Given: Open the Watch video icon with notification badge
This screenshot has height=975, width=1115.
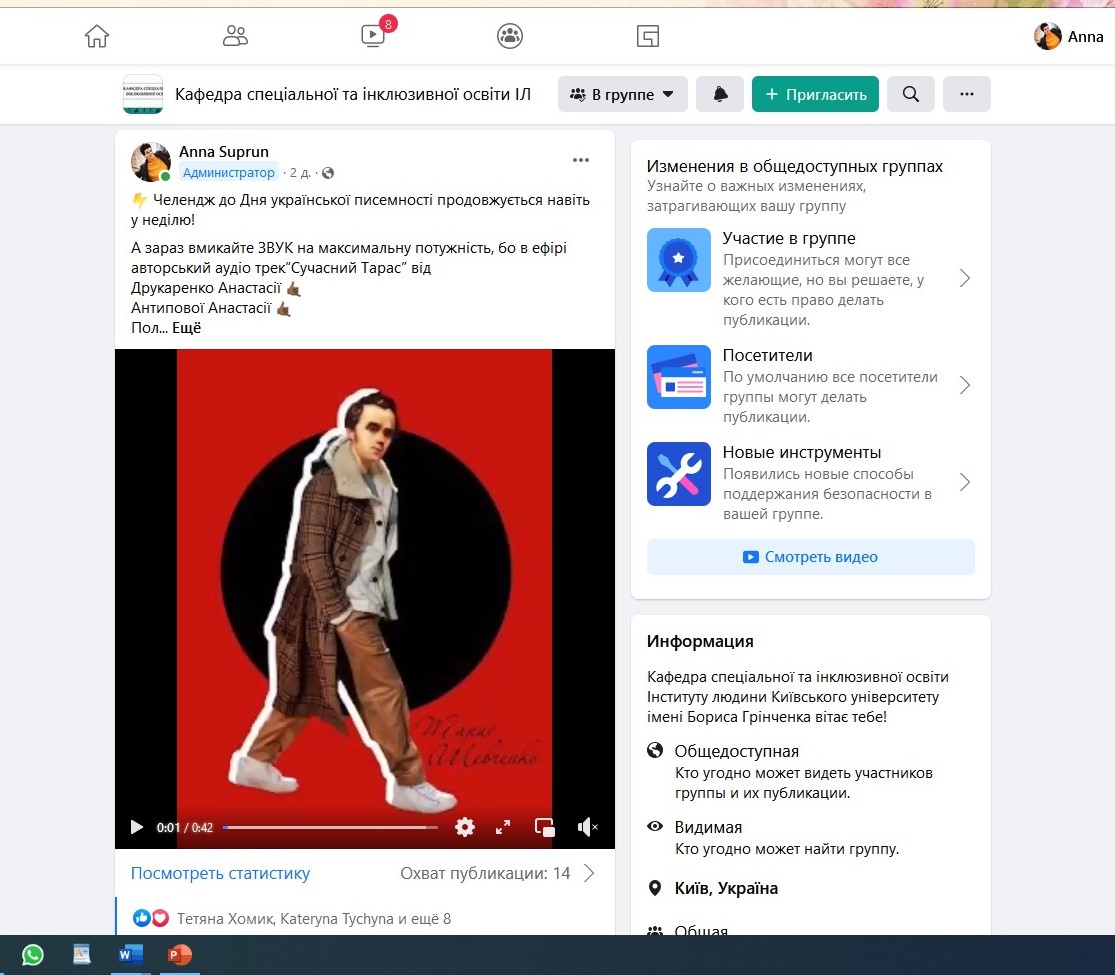Looking at the screenshot, I should coord(373,37).
